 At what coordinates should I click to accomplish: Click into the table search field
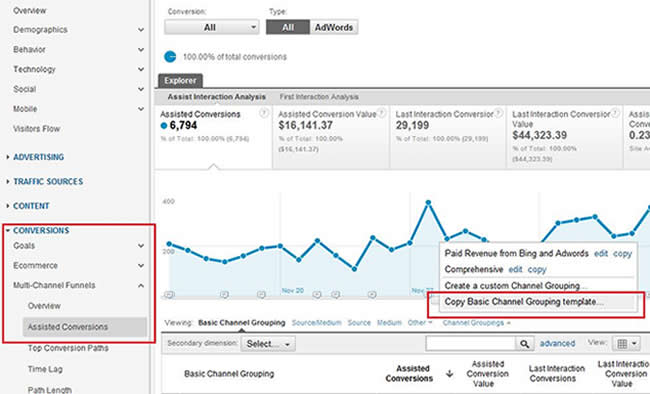(471, 344)
